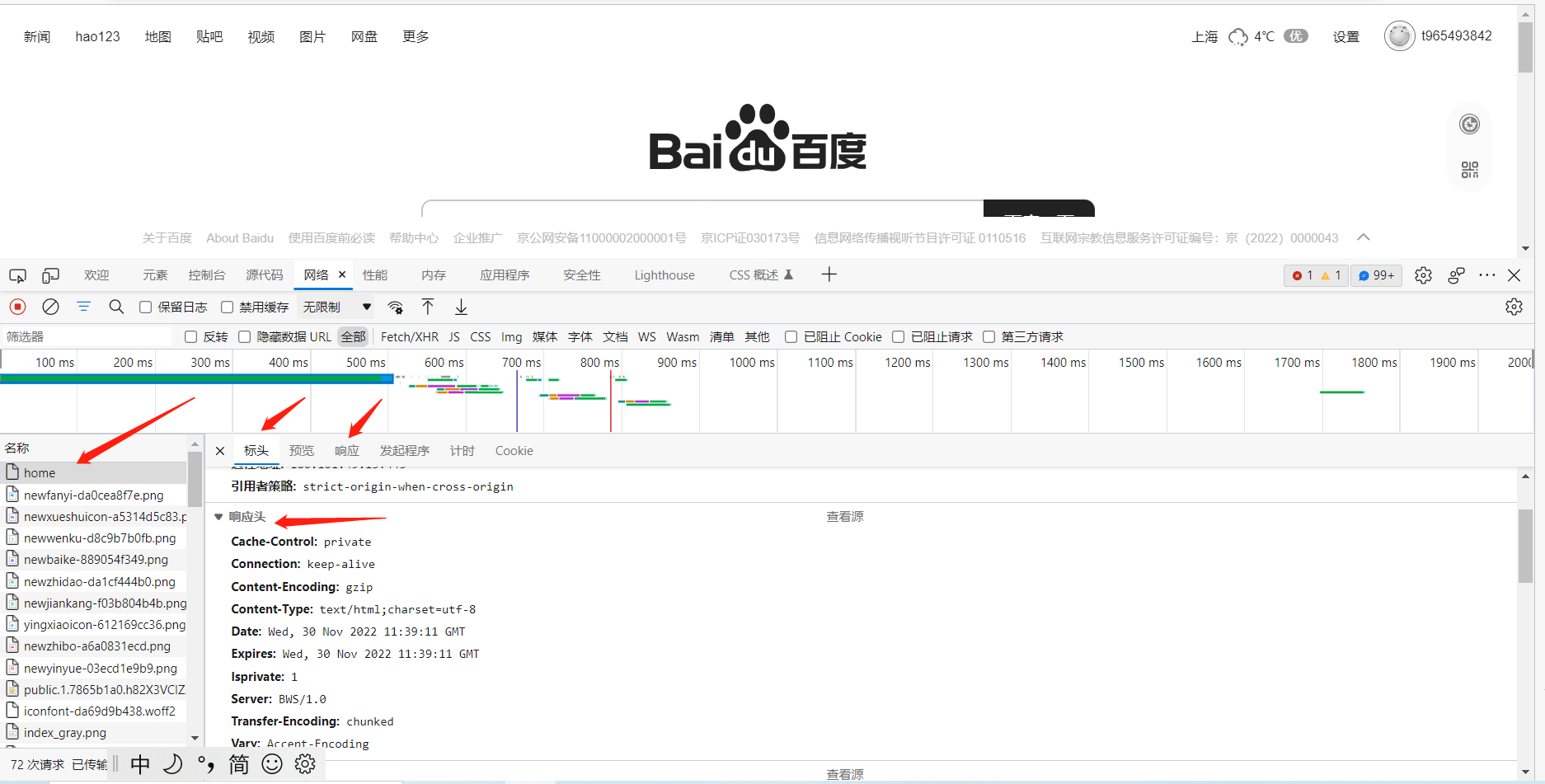Select the index_gray.png request
1545x784 pixels.
point(94,733)
